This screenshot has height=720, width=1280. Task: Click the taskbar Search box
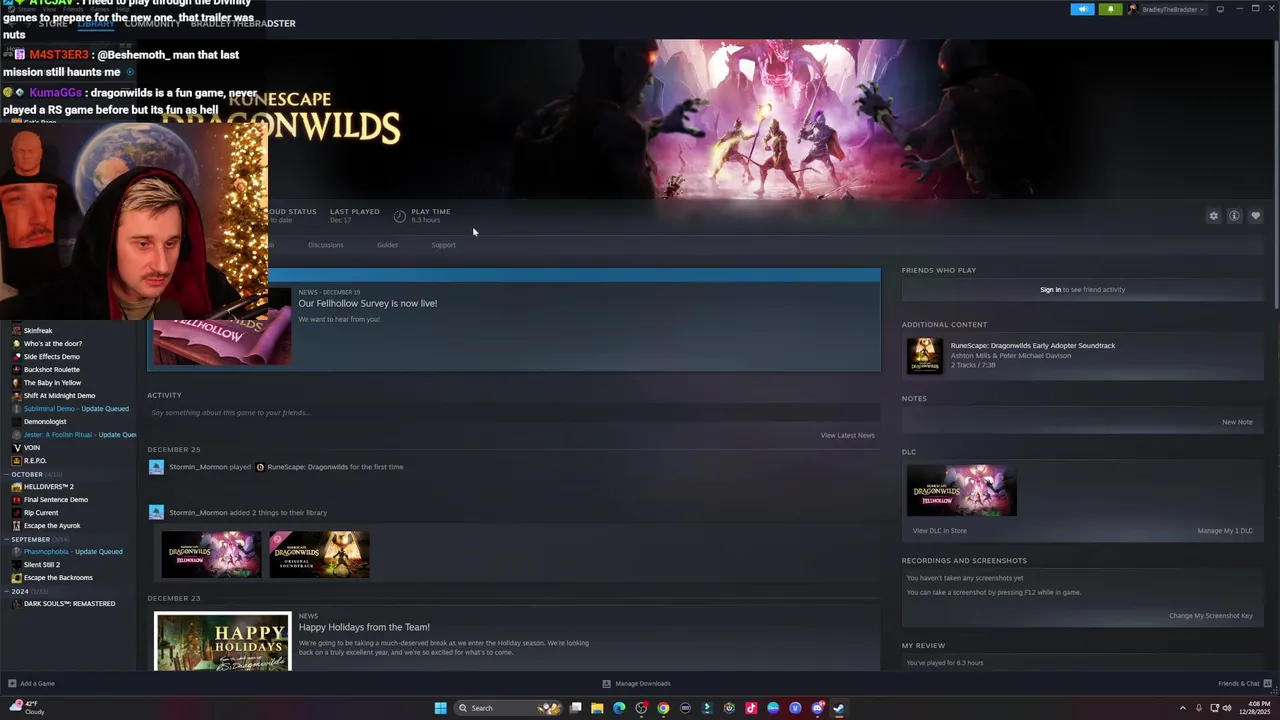pyautogui.click(x=510, y=708)
